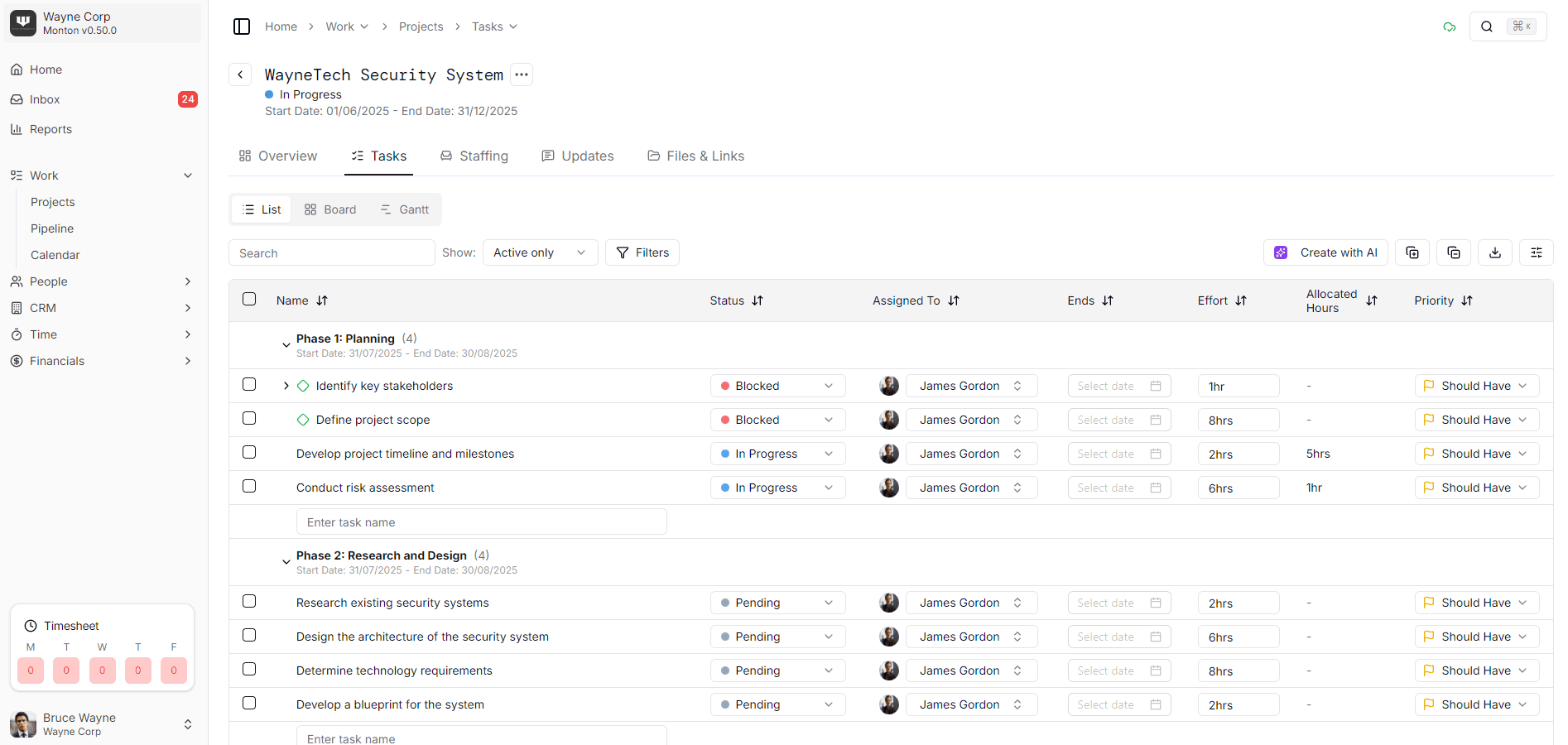Screen dimensions: 1568x745
Task: Click the back arrow beside project title
Action: 240,74
